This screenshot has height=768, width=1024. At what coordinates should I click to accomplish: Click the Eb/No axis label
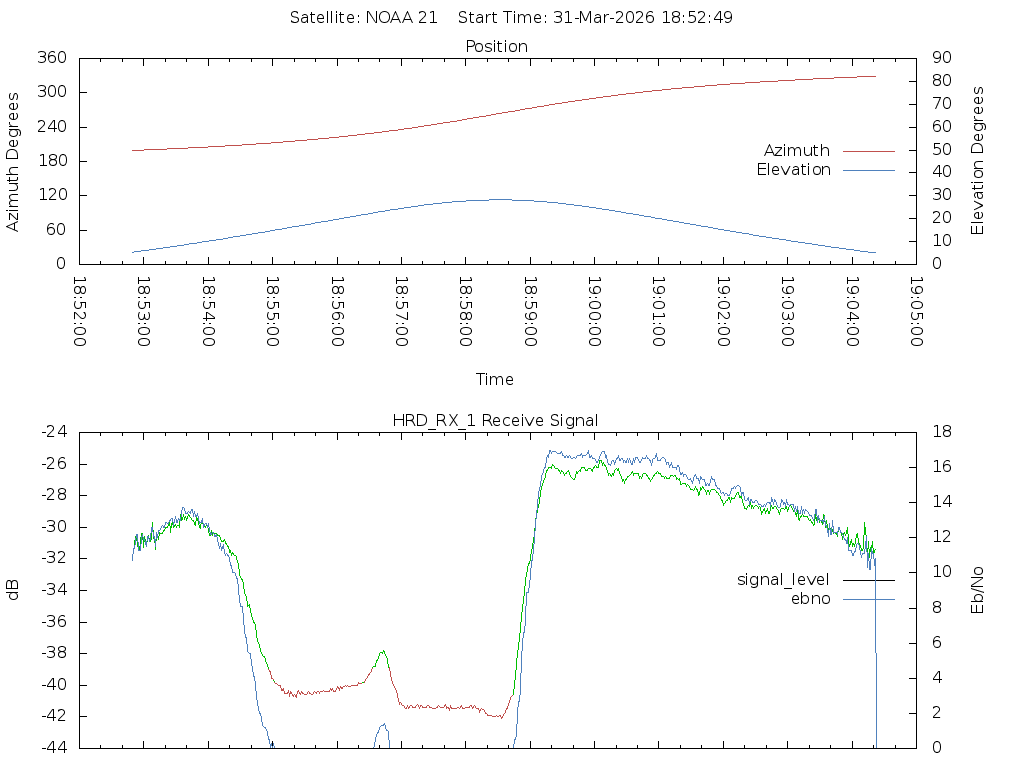(x=978, y=589)
